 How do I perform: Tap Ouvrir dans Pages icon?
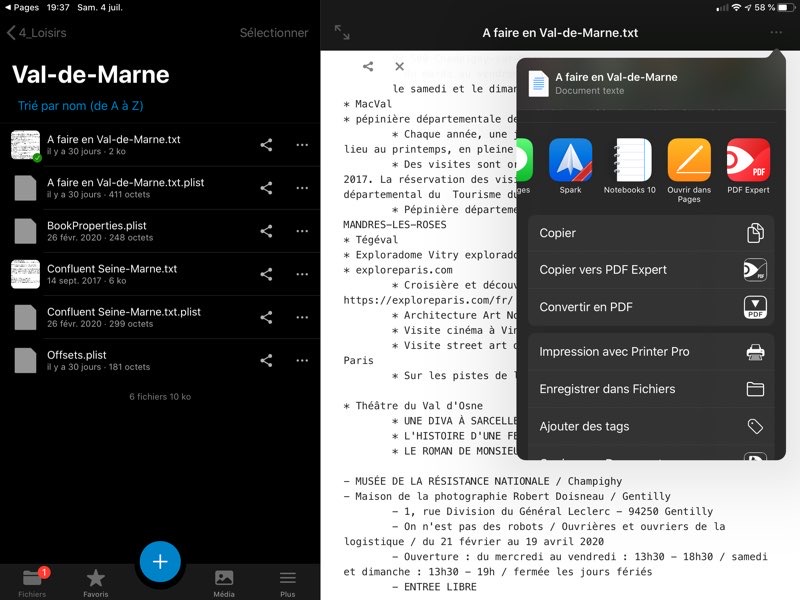pos(688,160)
